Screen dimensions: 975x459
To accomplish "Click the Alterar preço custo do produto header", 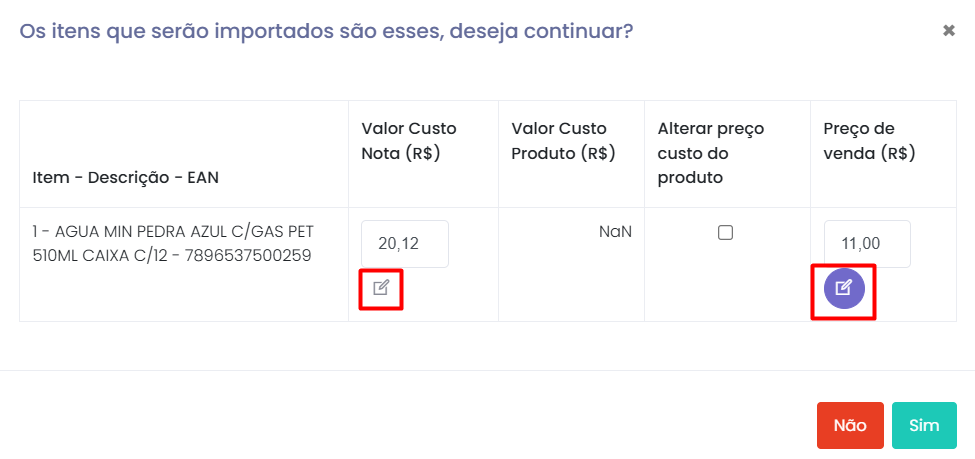I will [x=710, y=153].
